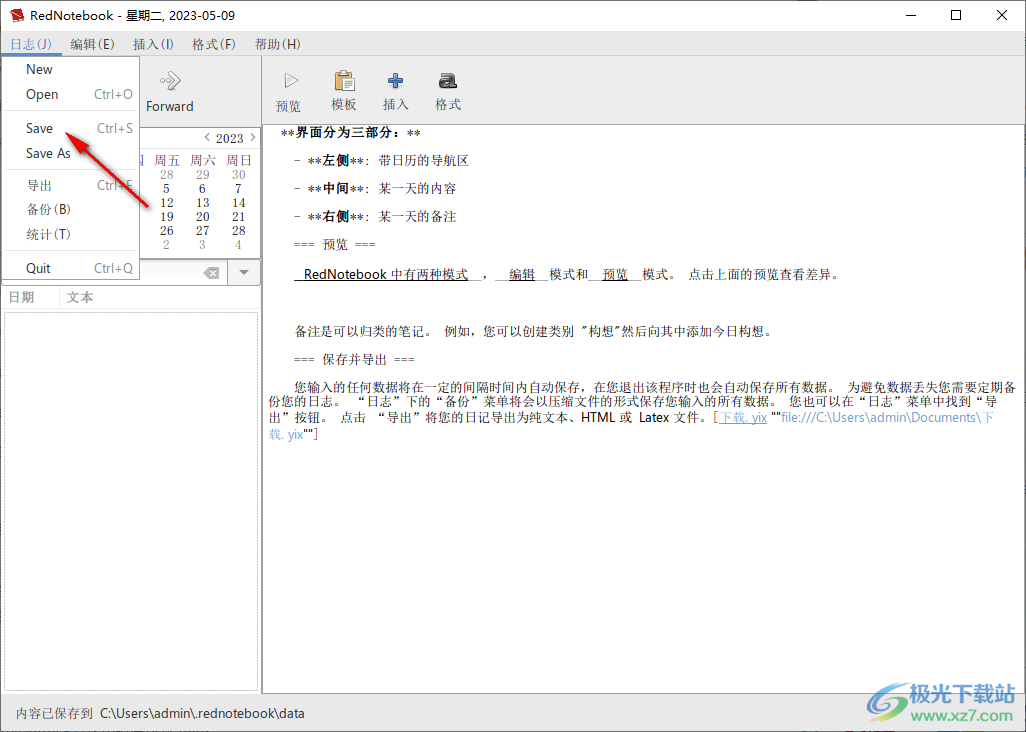Go to previous year arrow beside 2023
This screenshot has width=1026, height=732.
(x=207, y=137)
